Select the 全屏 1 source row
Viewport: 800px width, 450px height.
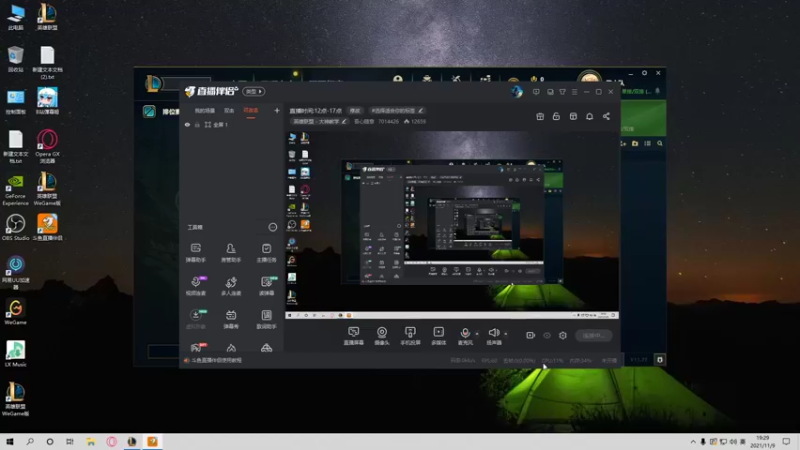pos(232,124)
